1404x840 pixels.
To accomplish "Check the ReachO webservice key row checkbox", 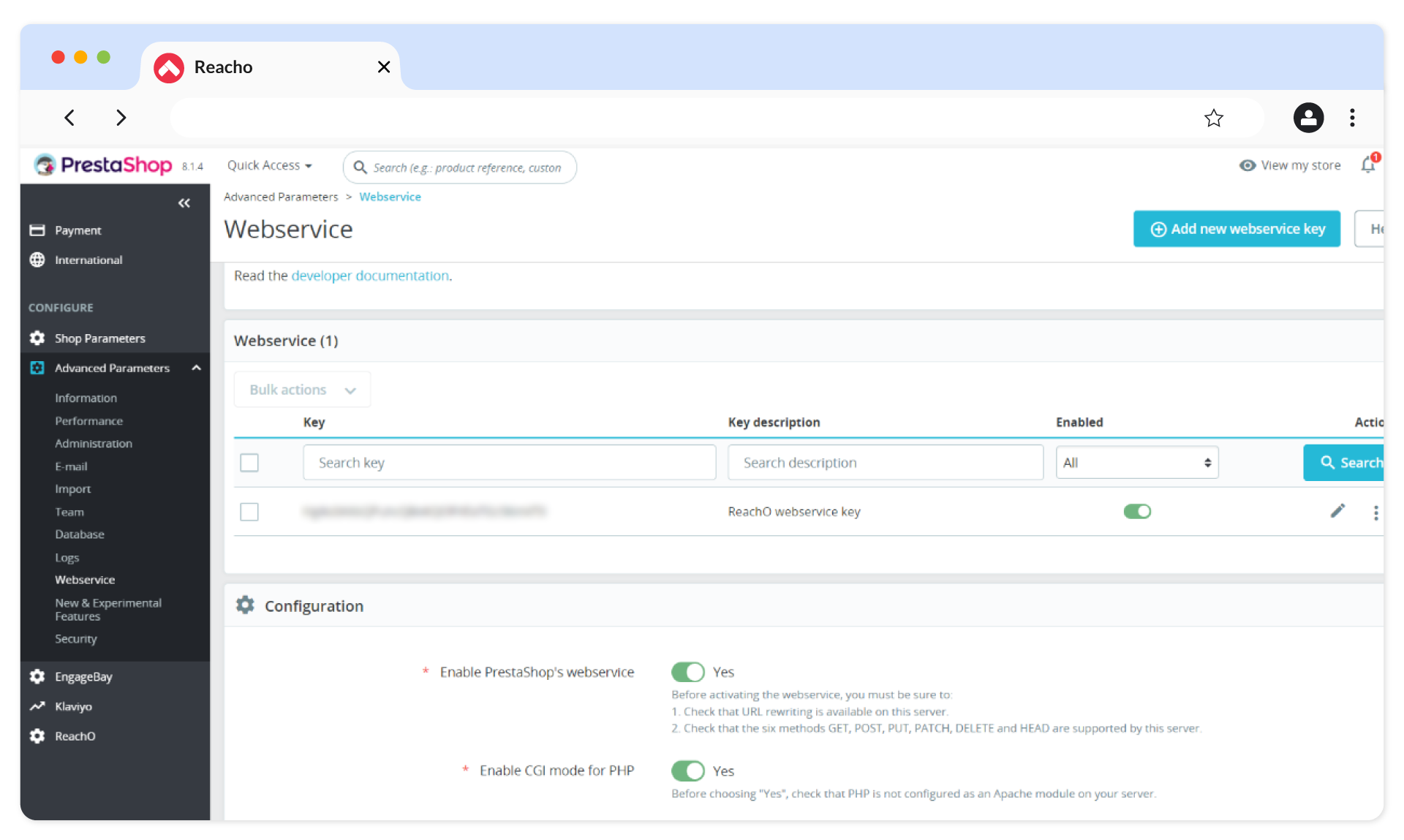I will 249,512.
